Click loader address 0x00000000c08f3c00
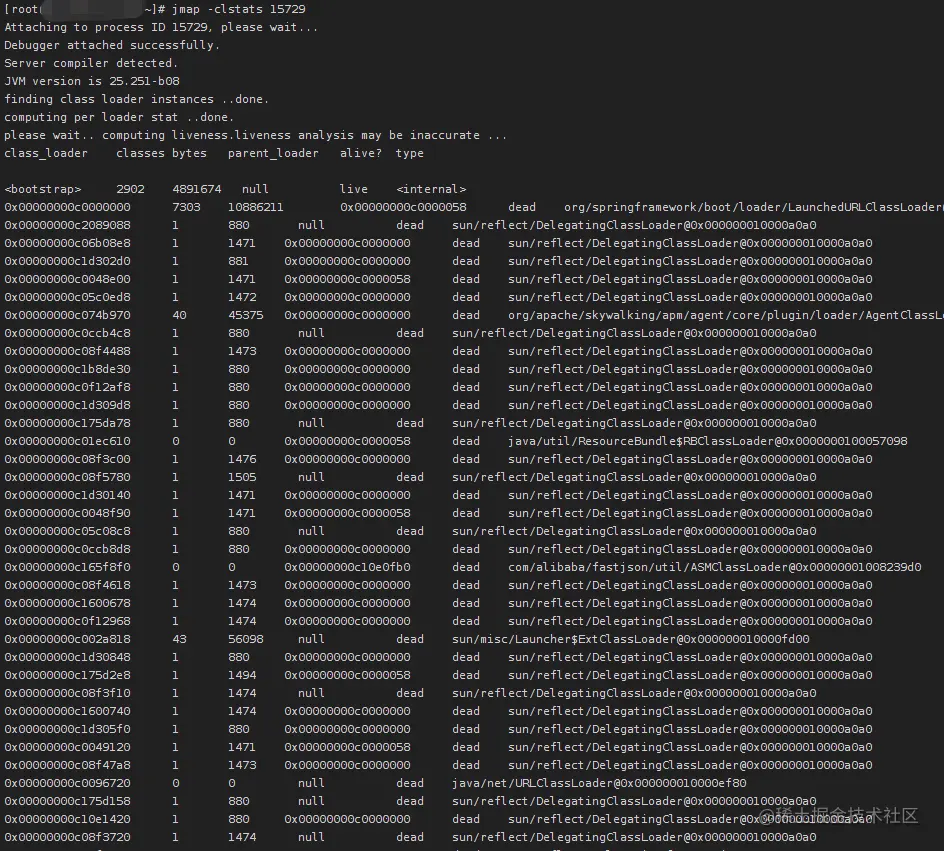Screen dimensions: 944x851 pos(67,459)
